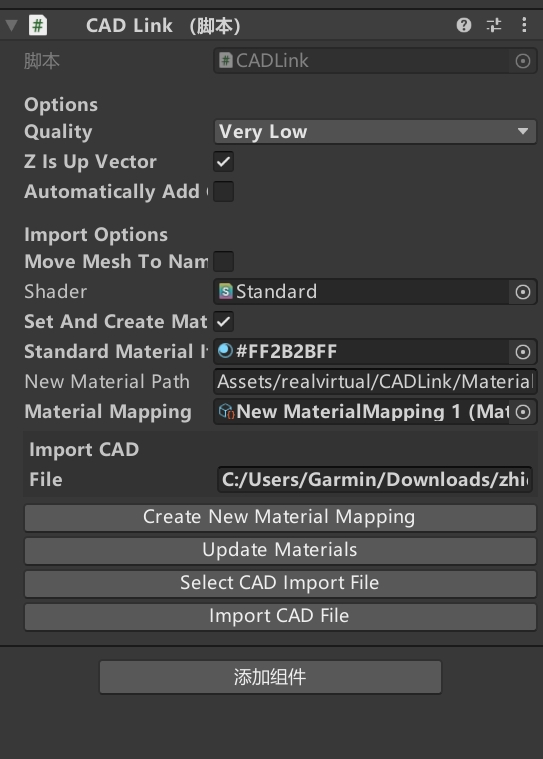Open the object picker for Standard Material
This screenshot has height=759, width=543.
pyautogui.click(x=523, y=352)
